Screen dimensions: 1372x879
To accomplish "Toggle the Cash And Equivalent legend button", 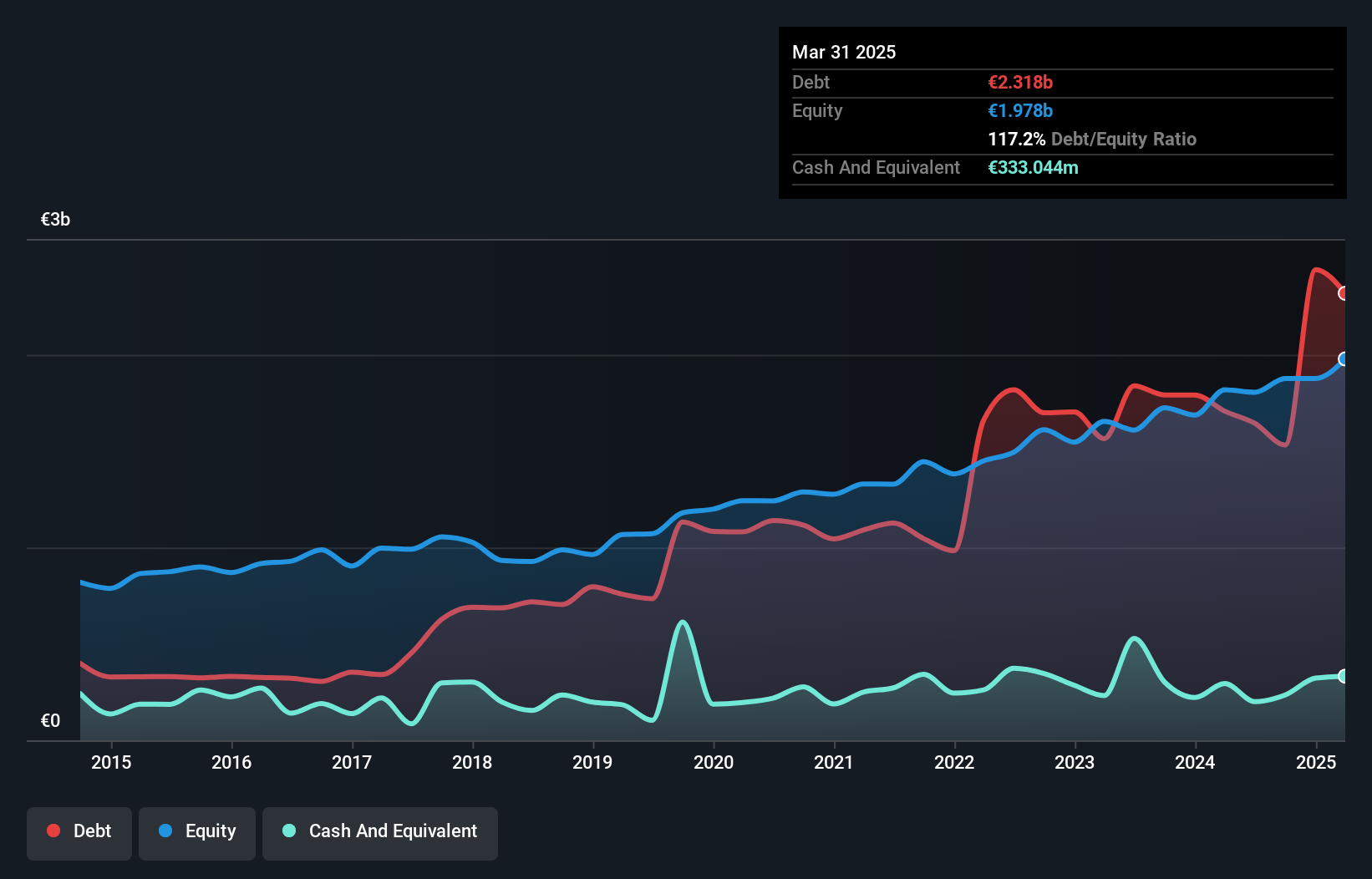I will 380,833.
